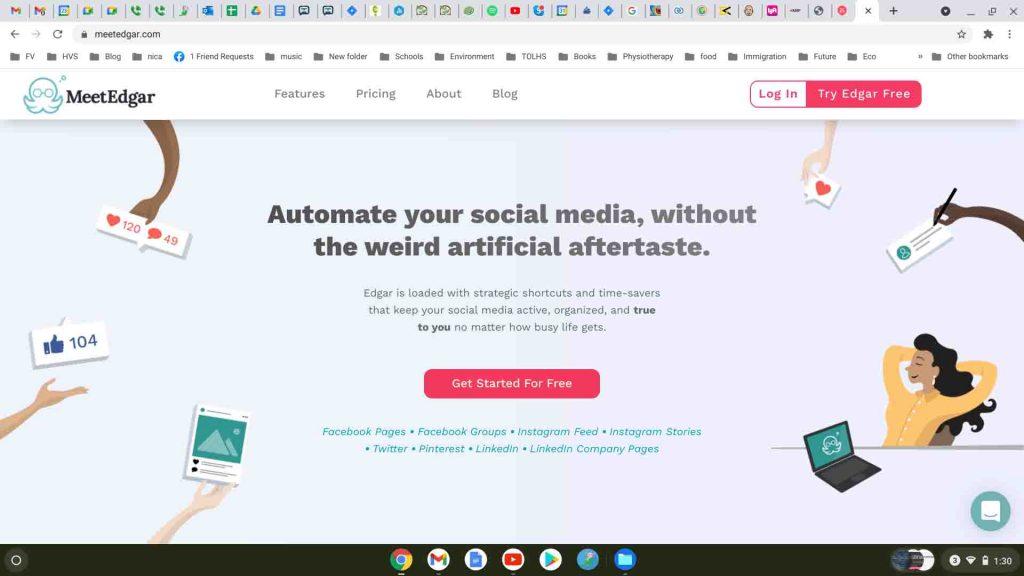
Task: Click the Log In button
Action: coord(778,94)
